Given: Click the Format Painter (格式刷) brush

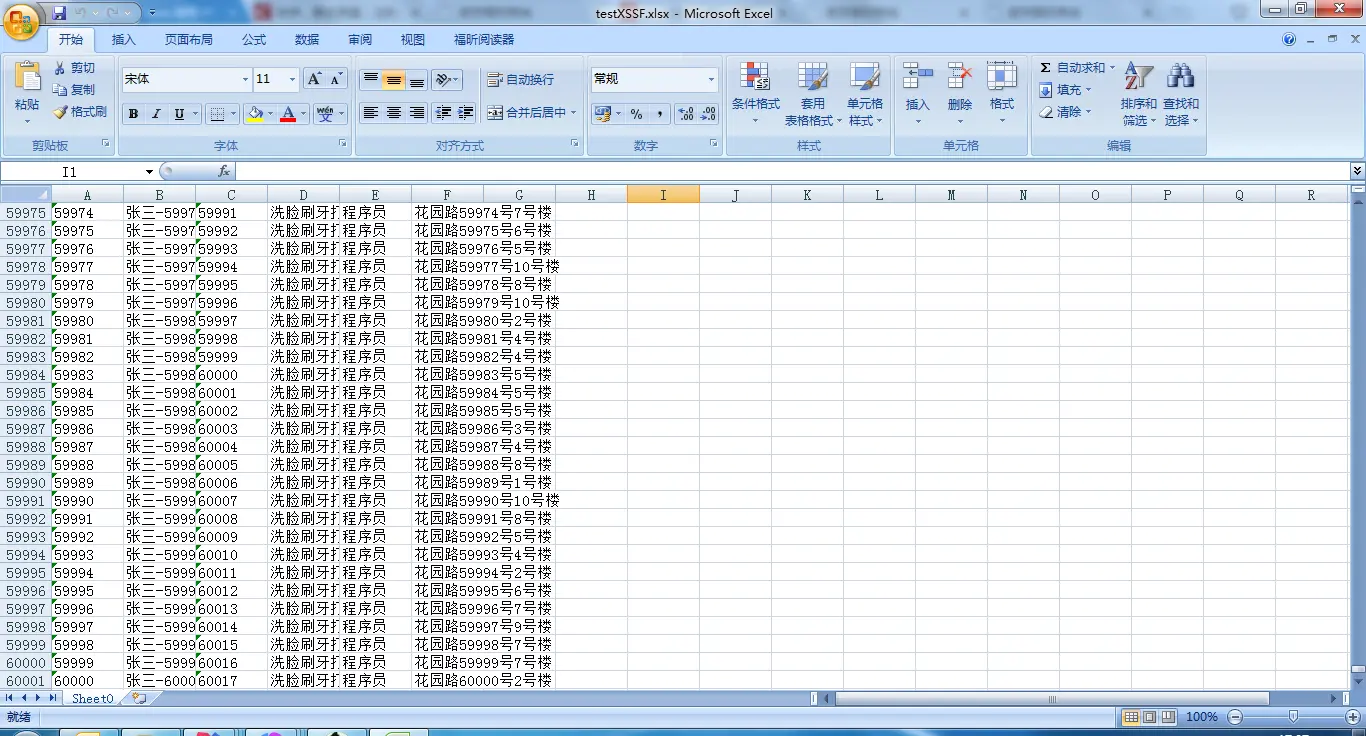Looking at the screenshot, I should [60, 112].
